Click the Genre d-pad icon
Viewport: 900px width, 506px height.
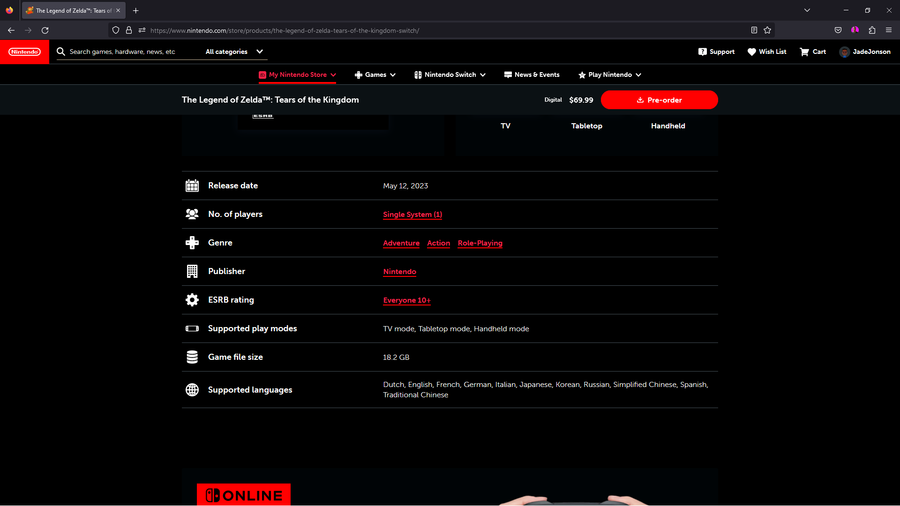pos(192,243)
